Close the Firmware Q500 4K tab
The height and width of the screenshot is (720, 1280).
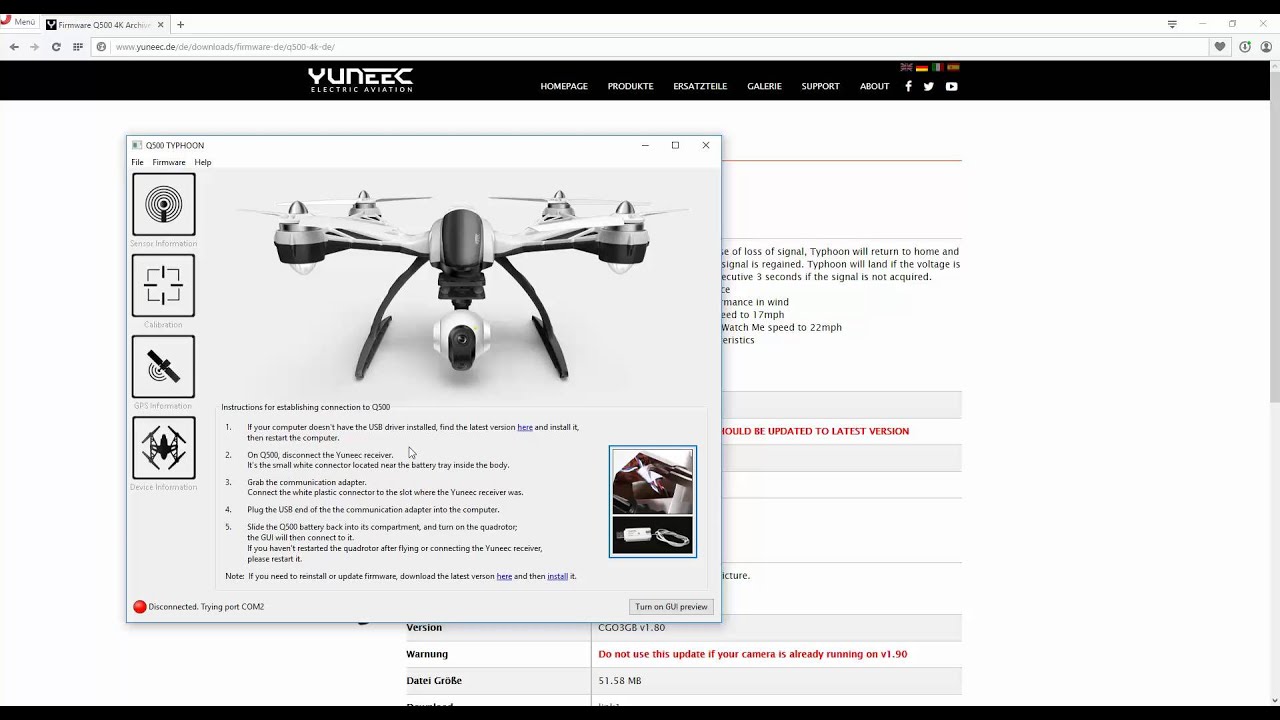tap(160, 24)
